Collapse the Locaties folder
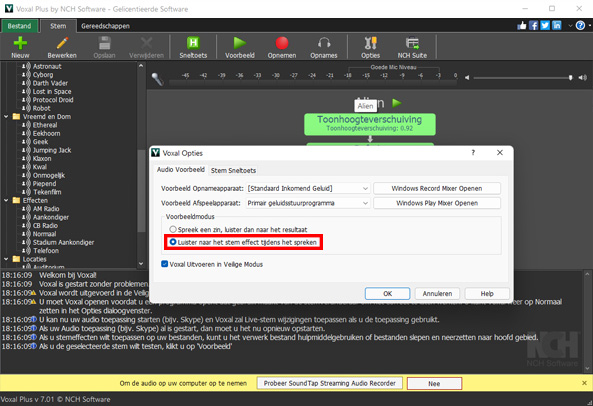 6,259
